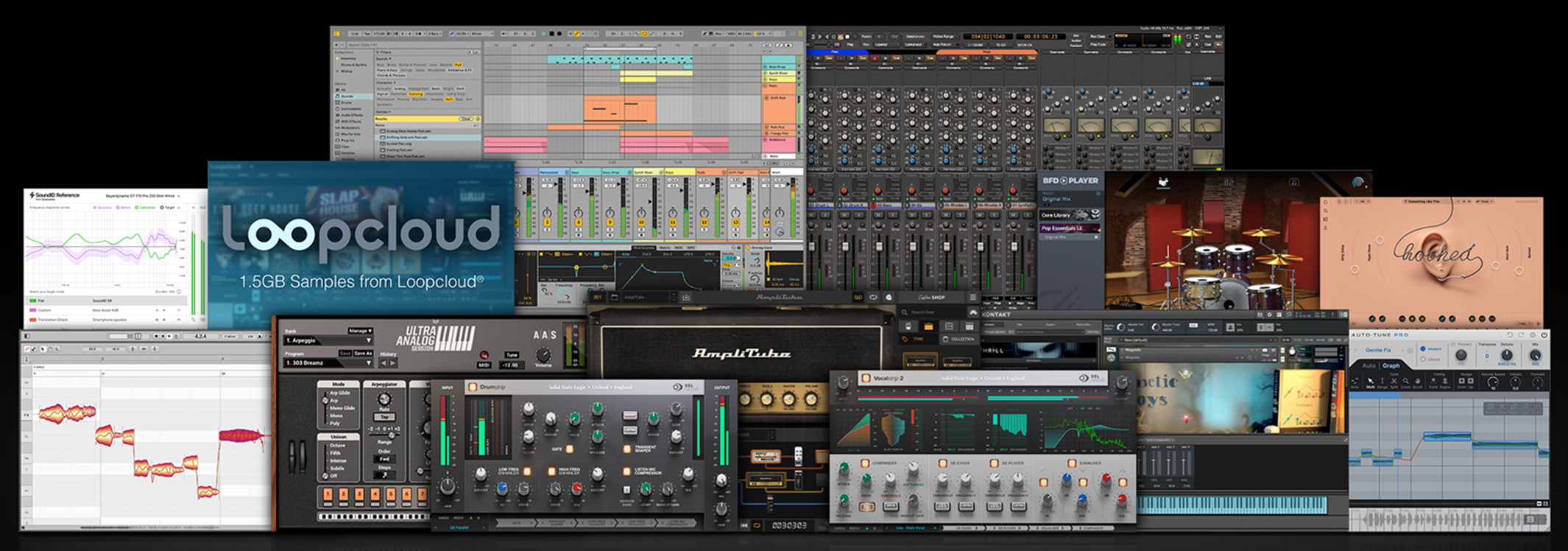Open the Bank dropdown showing 1. Arpeggio
Image resolution: width=1568 pixels, height=551 pixels.
[328, 341]
